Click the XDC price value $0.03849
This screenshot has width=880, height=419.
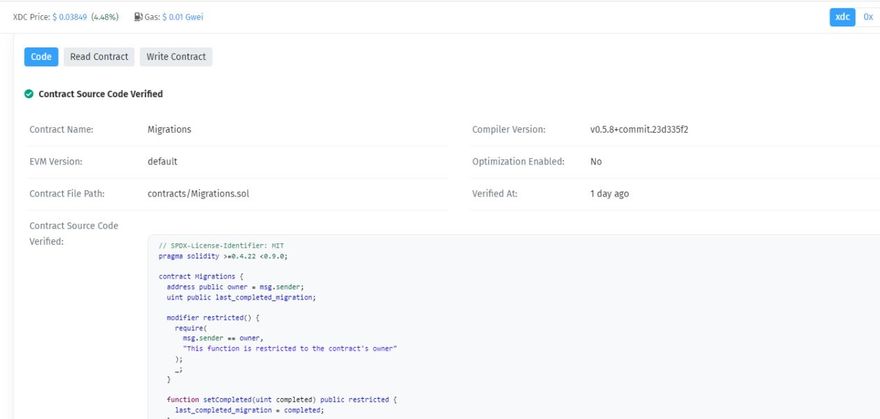point(69,17)
